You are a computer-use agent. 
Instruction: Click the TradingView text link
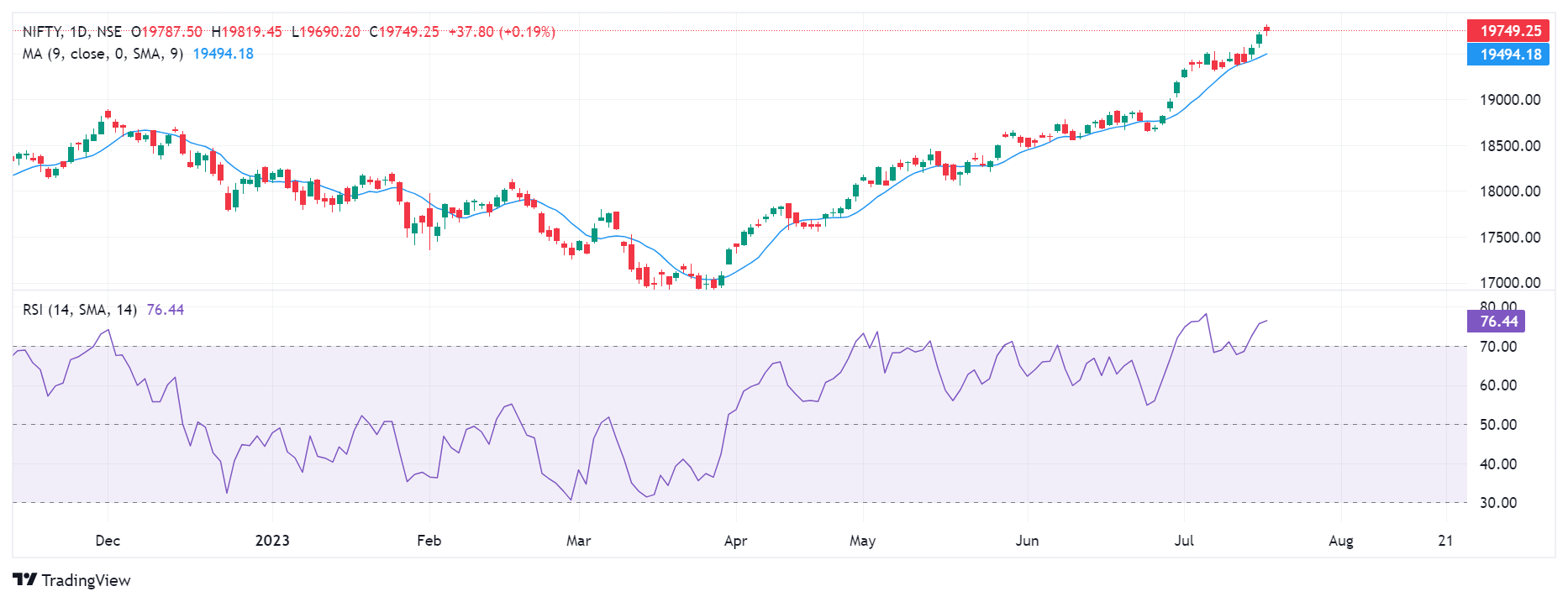[x=86, y=580]
